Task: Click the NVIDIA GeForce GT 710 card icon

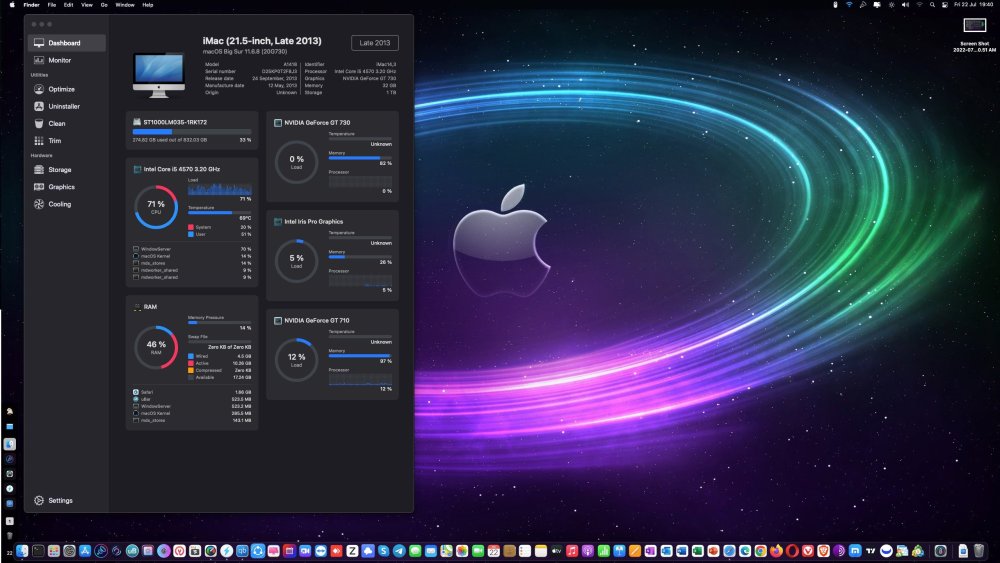Action: [x=278, y=320]
